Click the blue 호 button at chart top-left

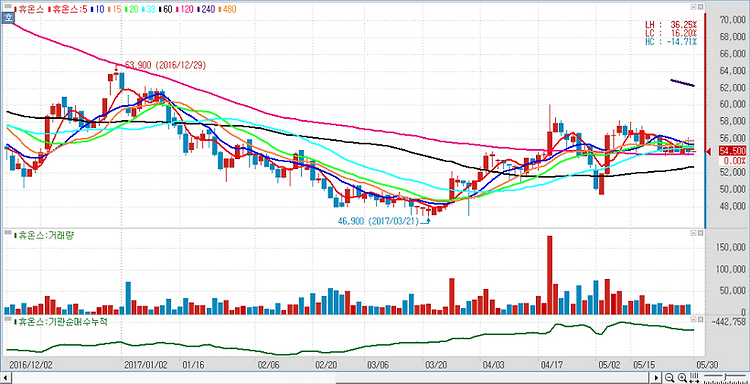[x=8, y=18]
